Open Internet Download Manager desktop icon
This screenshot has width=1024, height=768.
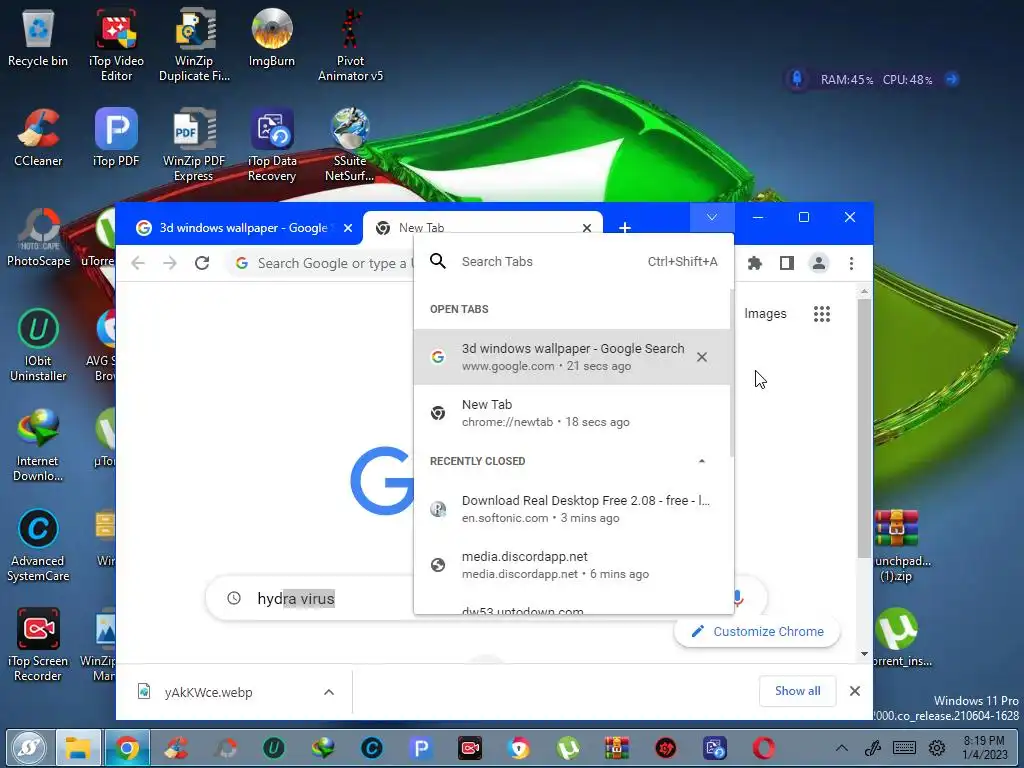(x=38, y=445)
